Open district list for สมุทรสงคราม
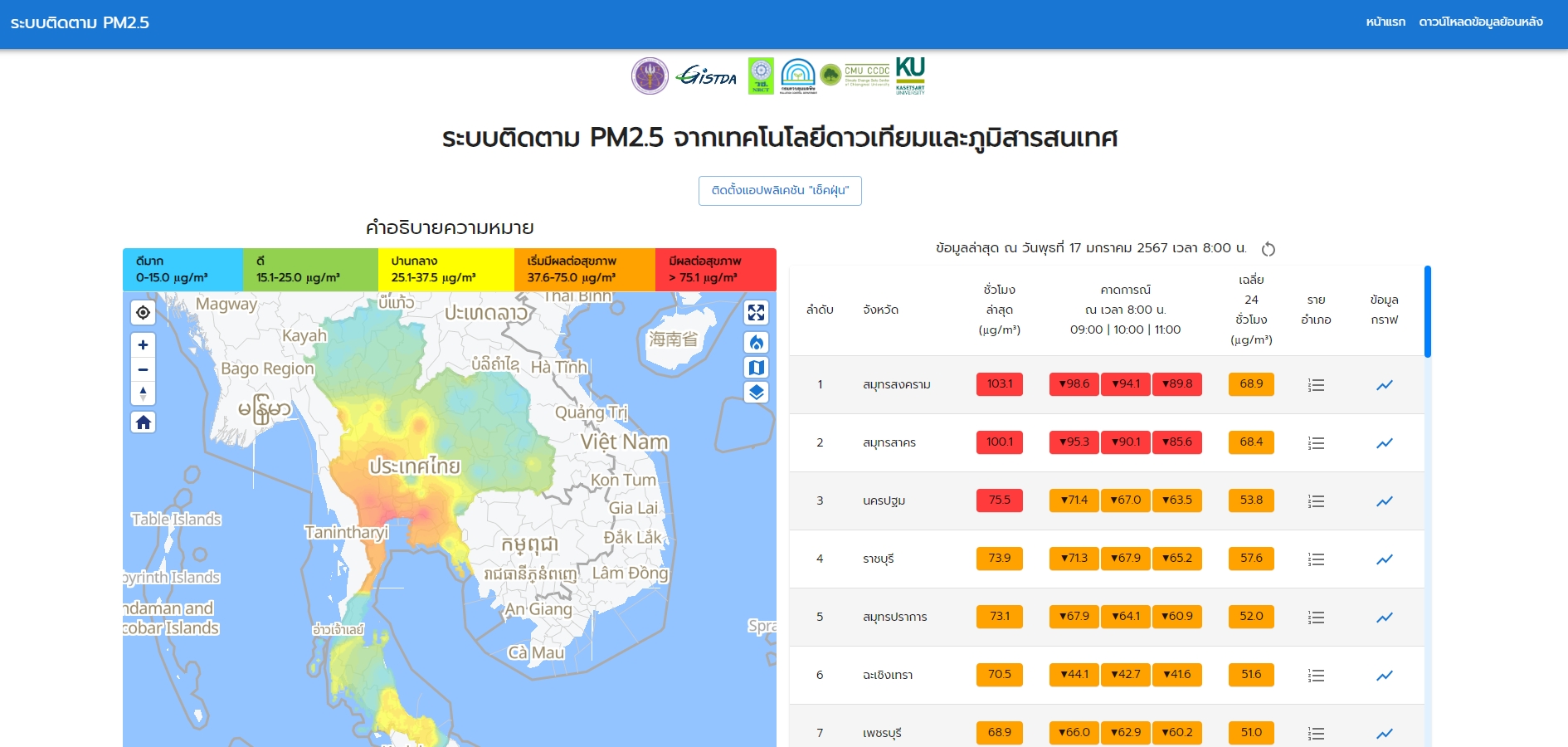Viewport: 1568px width, 747px height. click(1316, 385)
